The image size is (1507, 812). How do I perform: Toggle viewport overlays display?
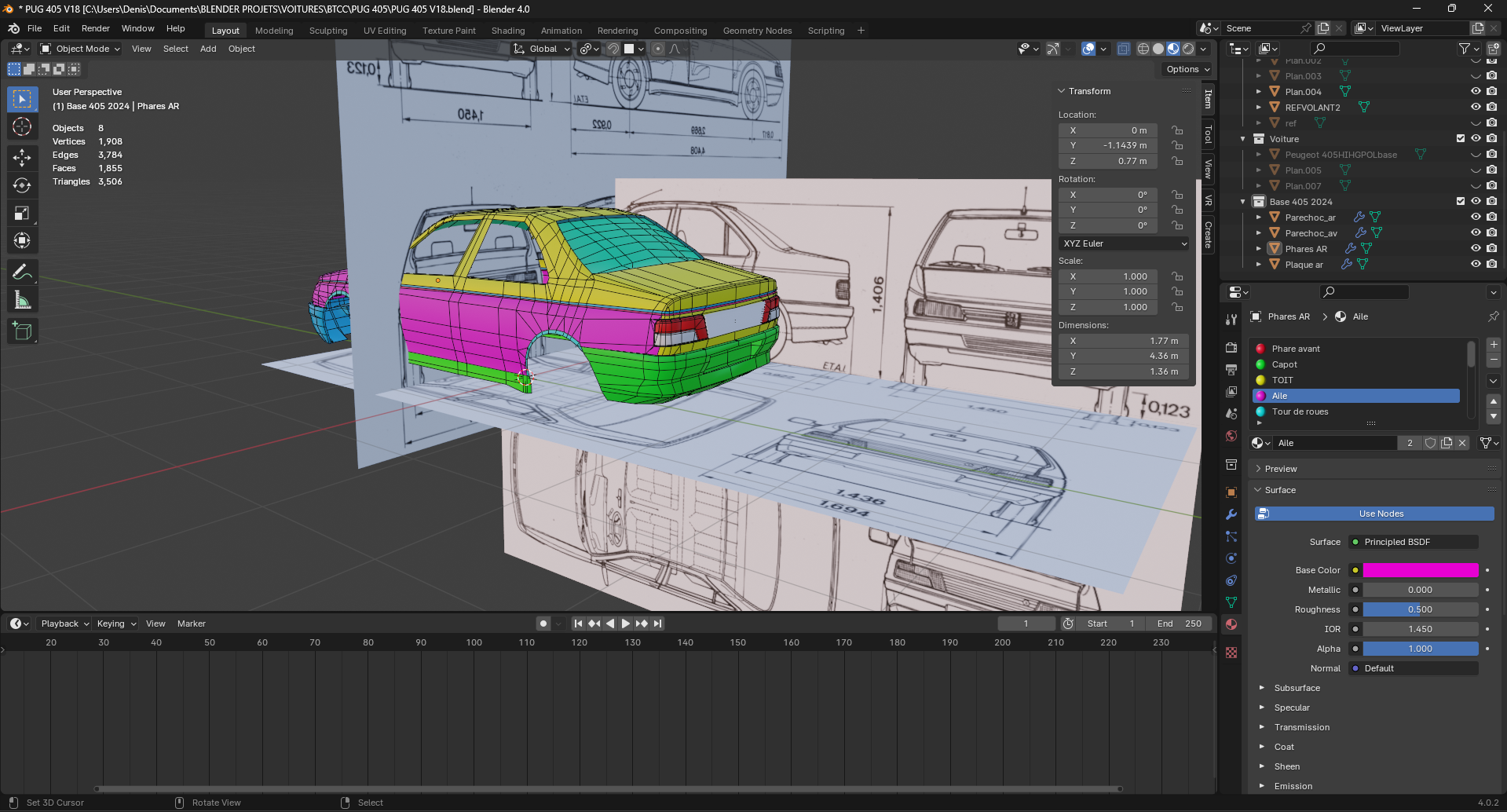(1088, 49)
